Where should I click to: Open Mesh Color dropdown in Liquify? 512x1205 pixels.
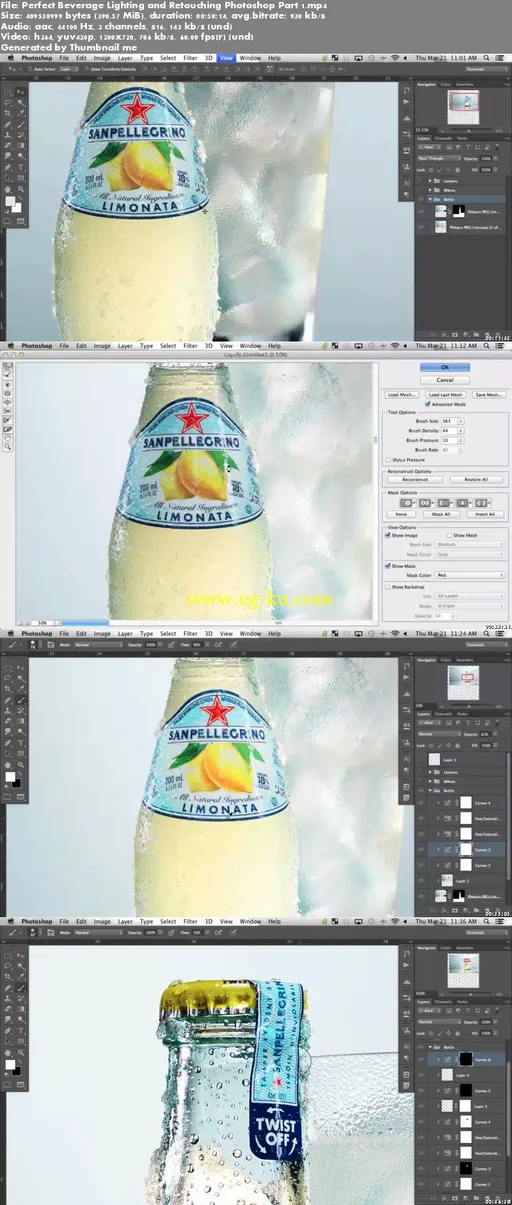click(x=470, y=554)
